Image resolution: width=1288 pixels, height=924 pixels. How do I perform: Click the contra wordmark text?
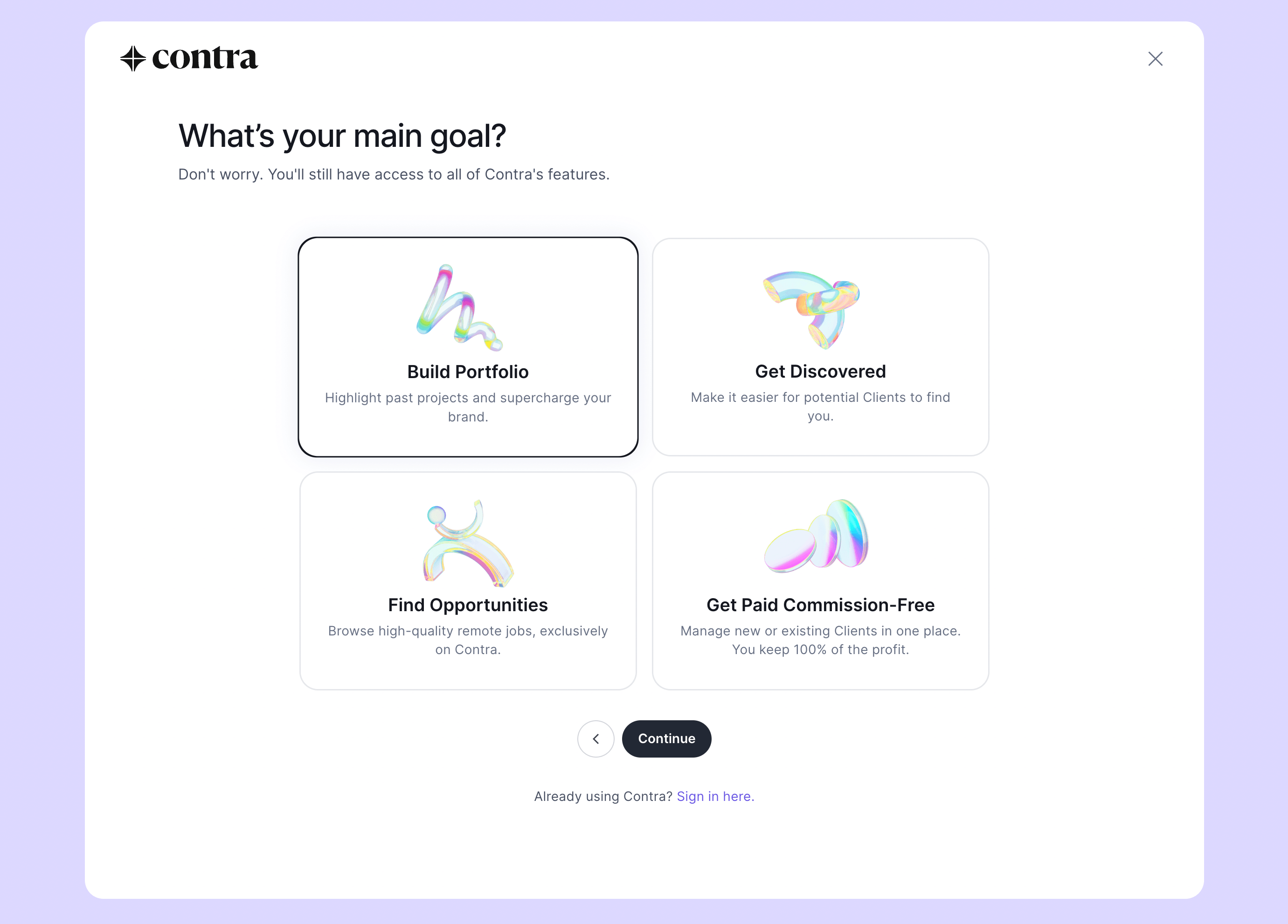point(205,58)
